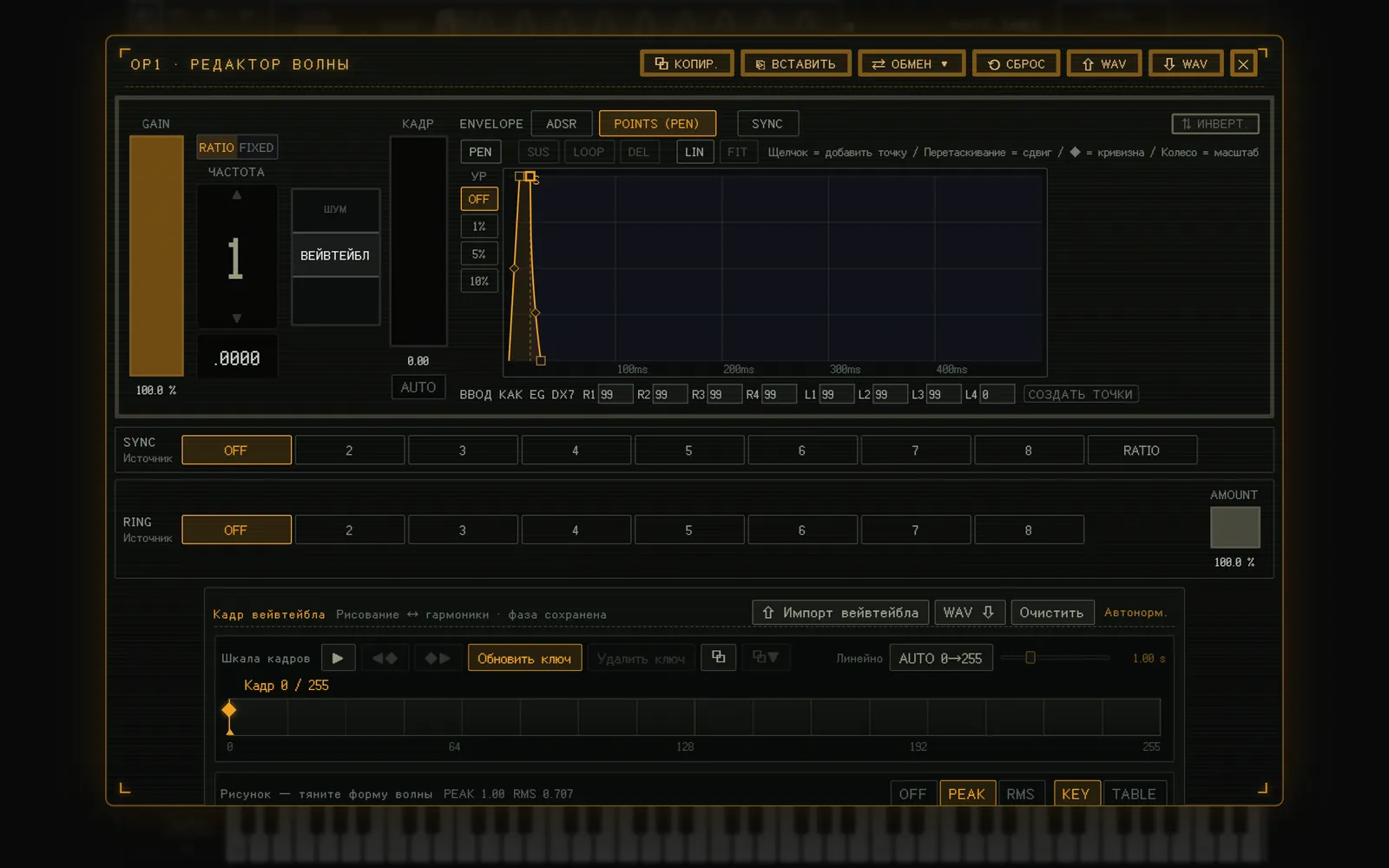Jump to the previous keyframe

coord(385,658)
